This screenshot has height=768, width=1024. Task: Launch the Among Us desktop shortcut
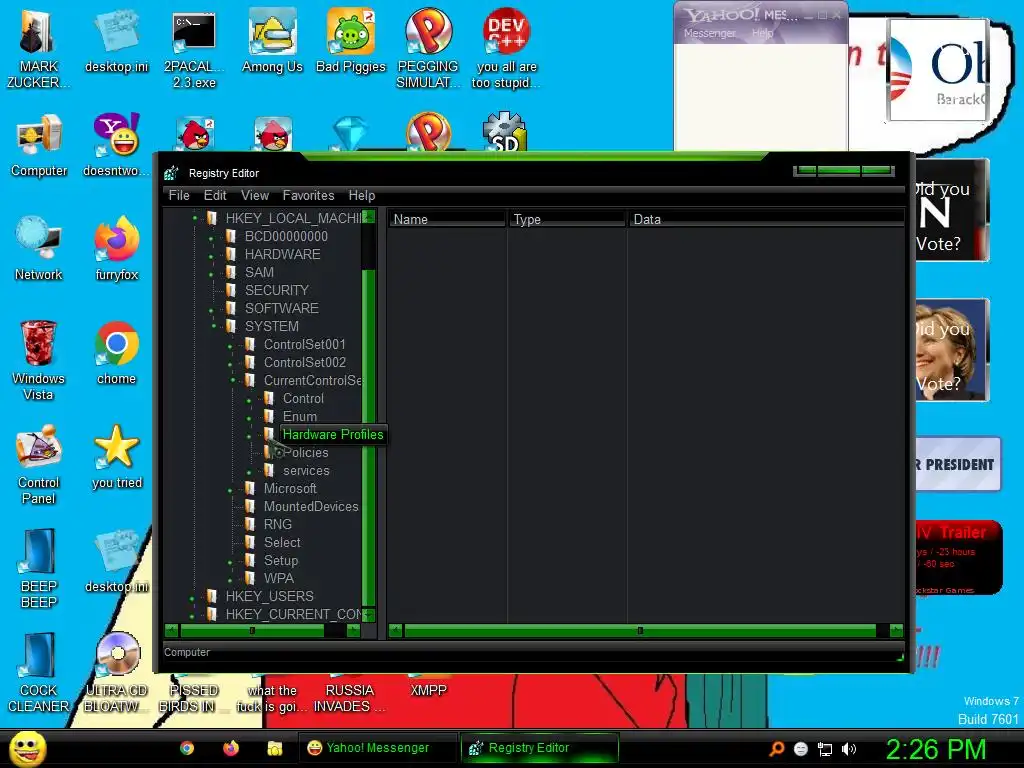[x=272, y=41]
